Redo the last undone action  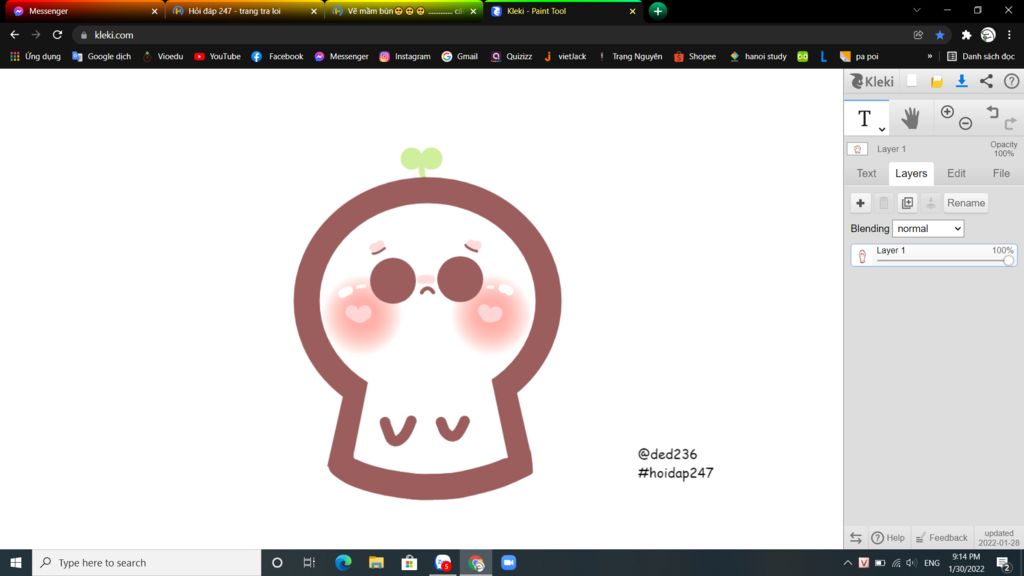[x=1010, y=123]
